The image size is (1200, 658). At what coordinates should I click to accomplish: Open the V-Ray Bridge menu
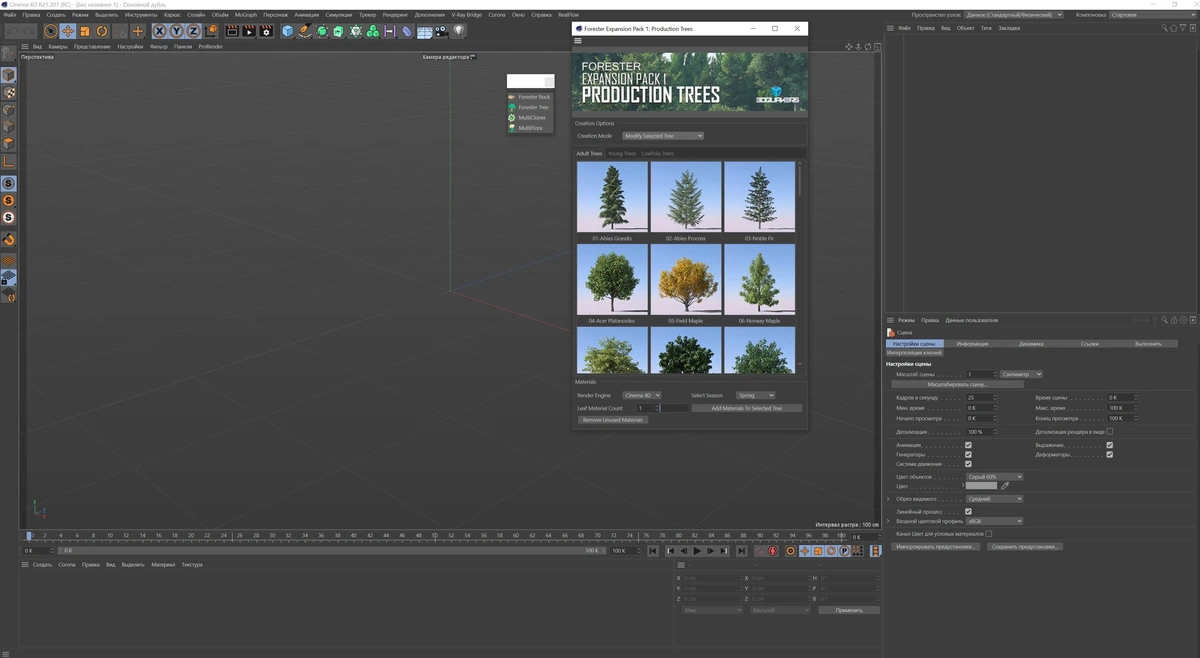tap(467, 15)
